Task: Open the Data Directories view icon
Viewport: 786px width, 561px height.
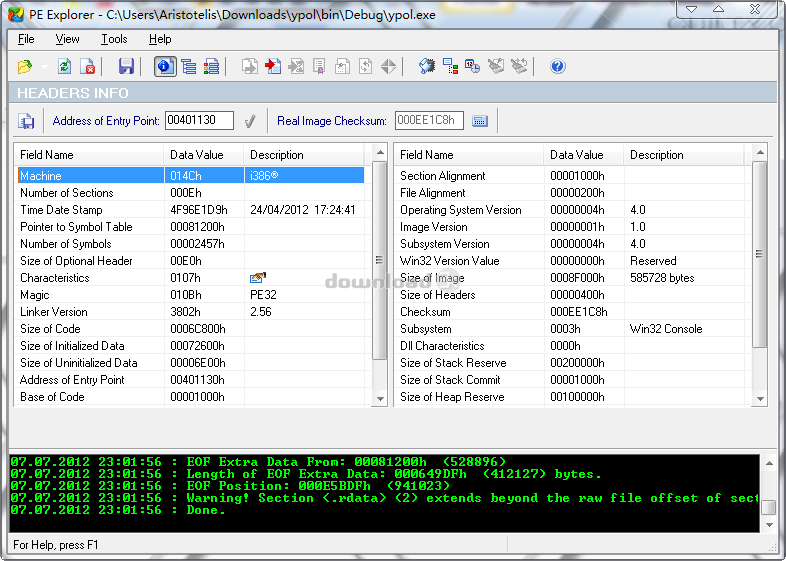Action: click(x=188, y=67)
